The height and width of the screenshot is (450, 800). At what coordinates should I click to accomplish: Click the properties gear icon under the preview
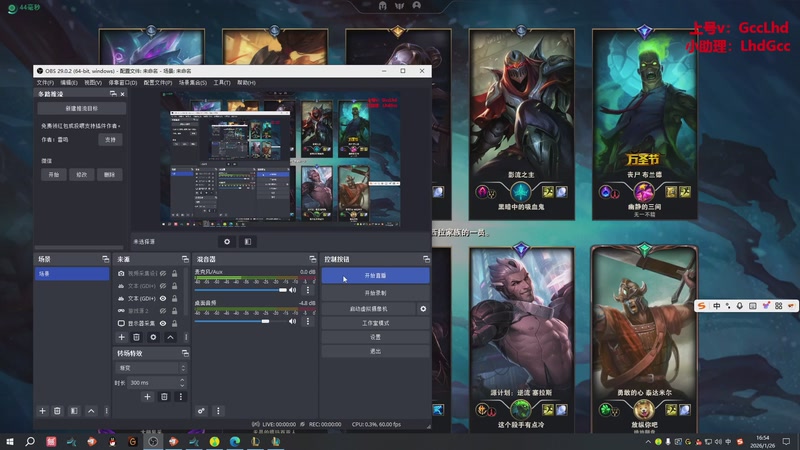(227, 242)
